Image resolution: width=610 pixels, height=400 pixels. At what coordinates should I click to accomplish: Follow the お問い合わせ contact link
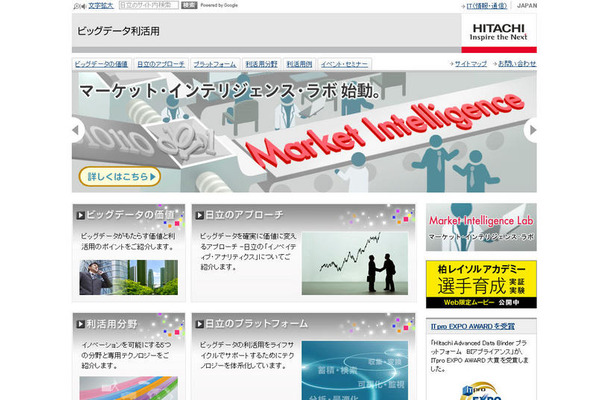516,63
